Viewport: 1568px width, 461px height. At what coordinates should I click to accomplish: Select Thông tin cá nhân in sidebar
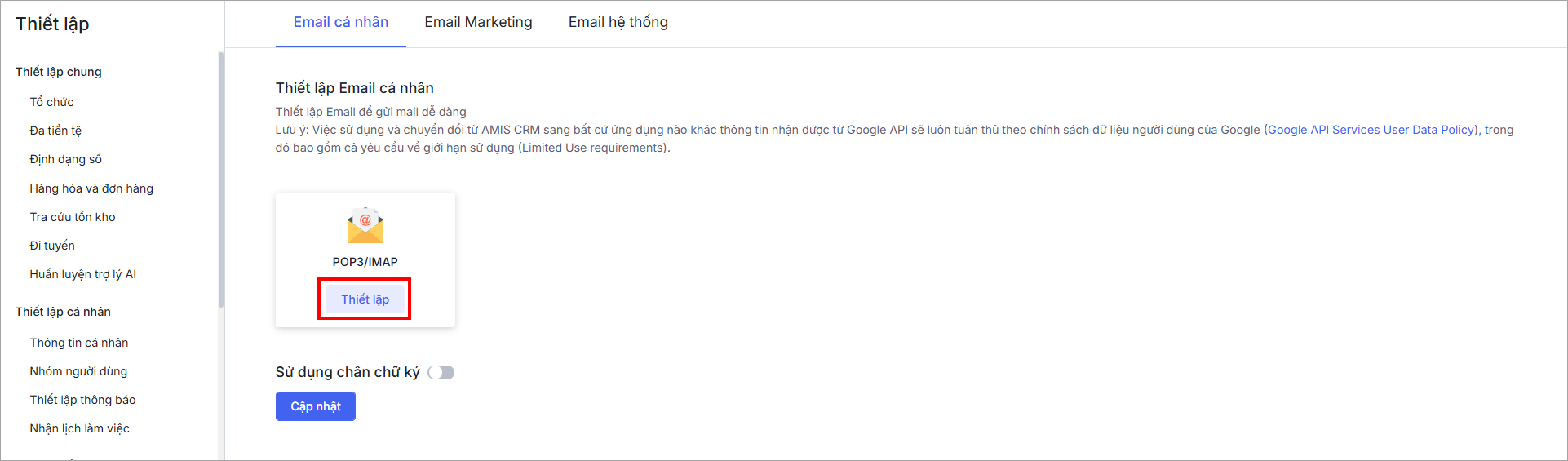(x=79, y=343)
